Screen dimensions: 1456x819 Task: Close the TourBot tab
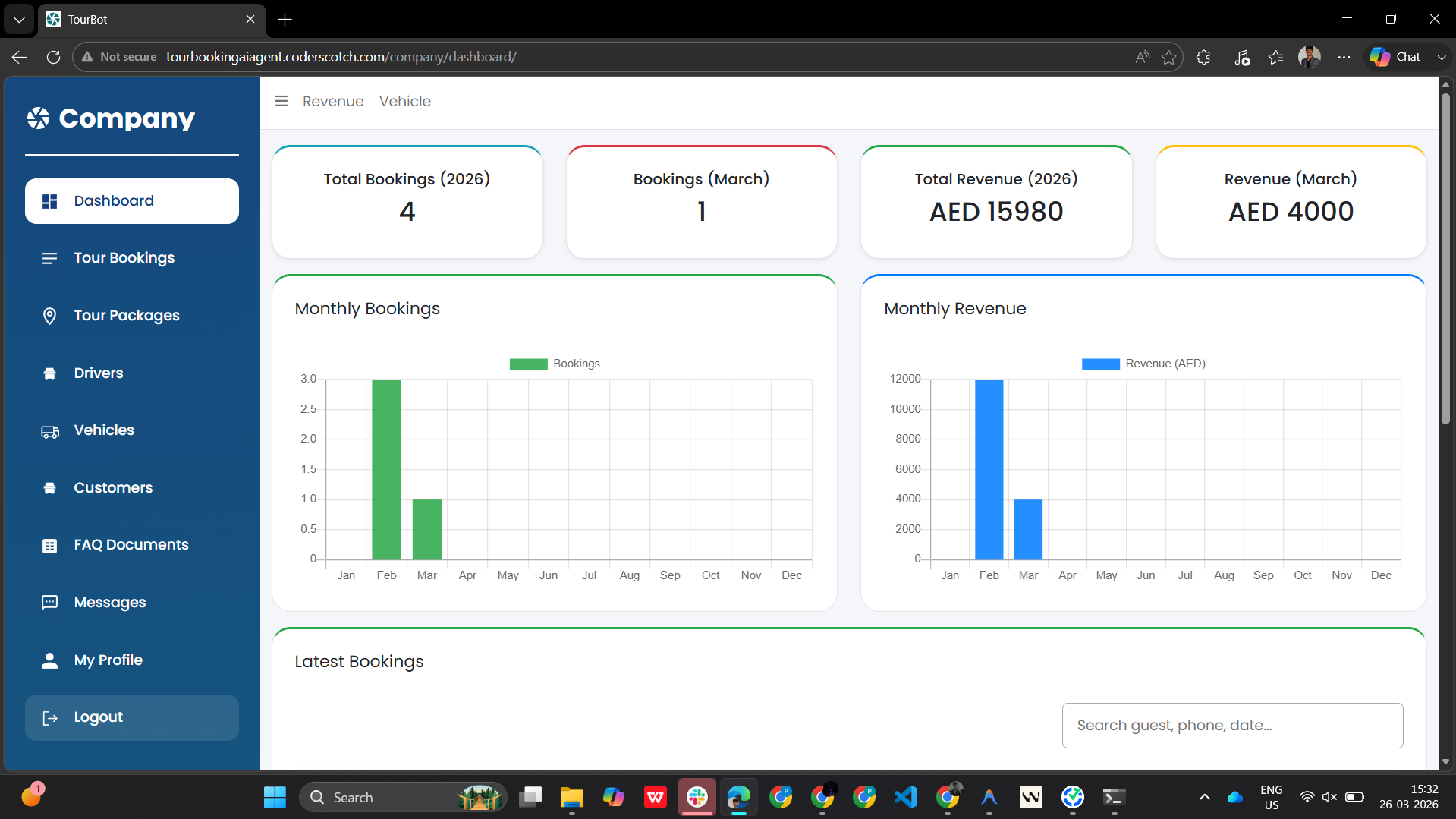250,19
